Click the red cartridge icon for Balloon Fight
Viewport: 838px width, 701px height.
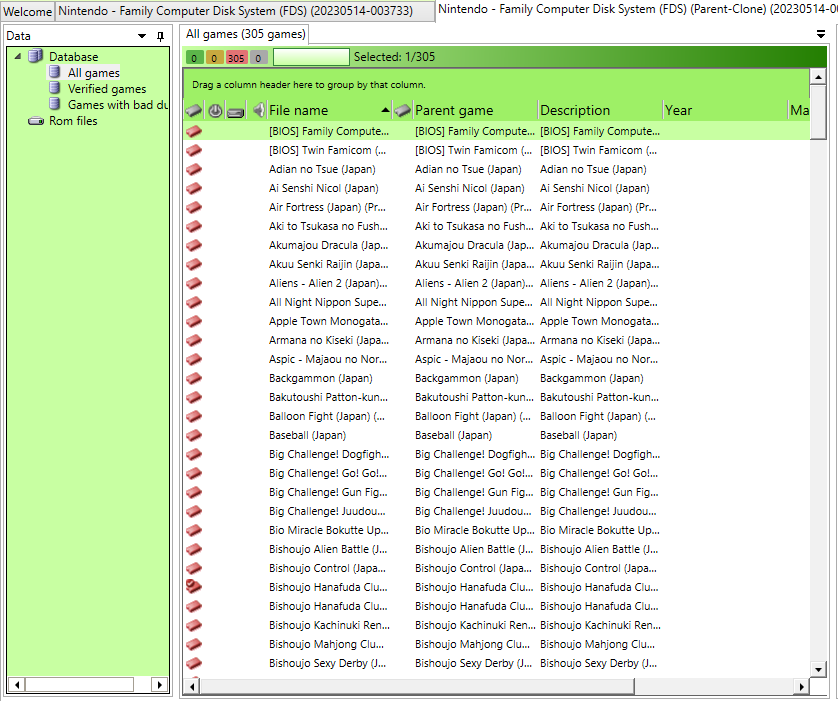(193, 416)
